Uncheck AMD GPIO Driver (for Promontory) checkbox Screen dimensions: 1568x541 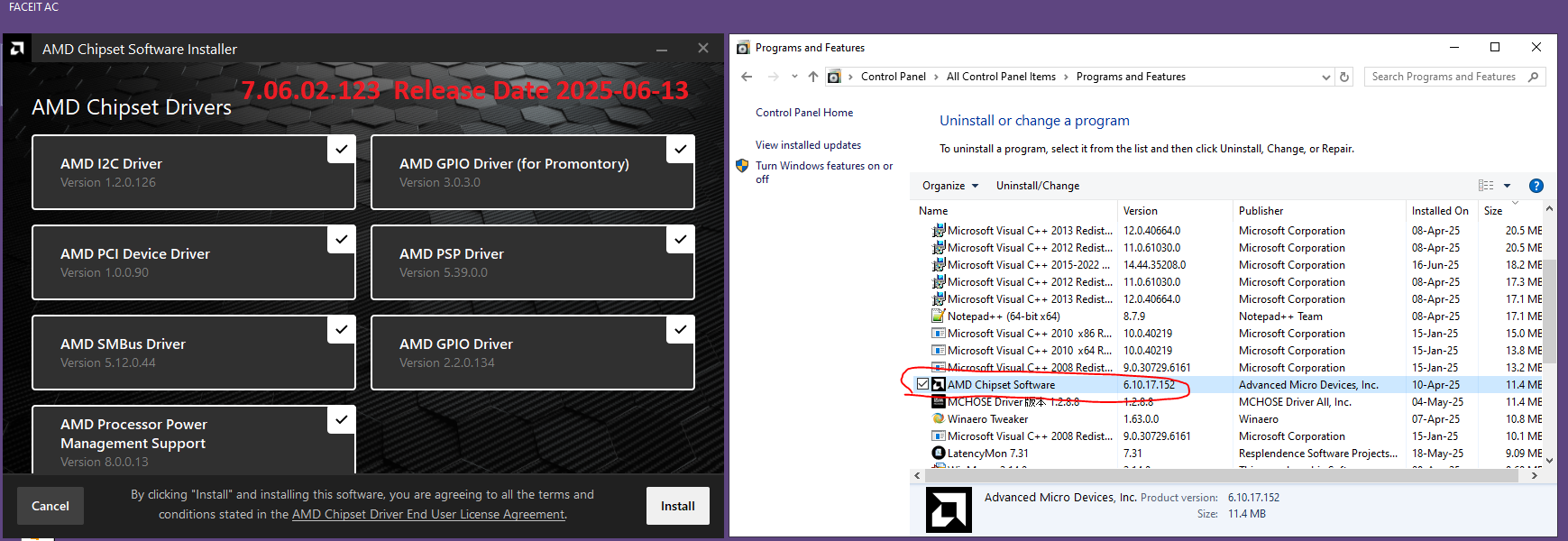(x=680, y=150)
